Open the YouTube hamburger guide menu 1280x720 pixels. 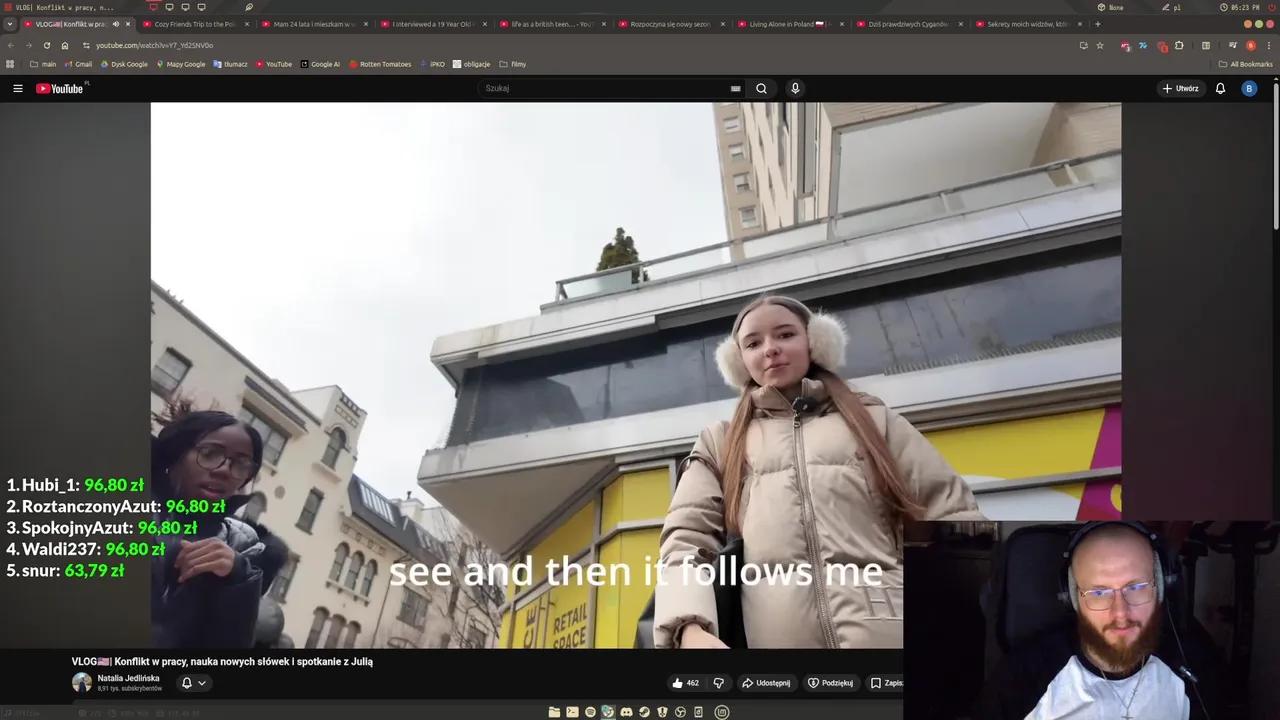coord(18,88)
